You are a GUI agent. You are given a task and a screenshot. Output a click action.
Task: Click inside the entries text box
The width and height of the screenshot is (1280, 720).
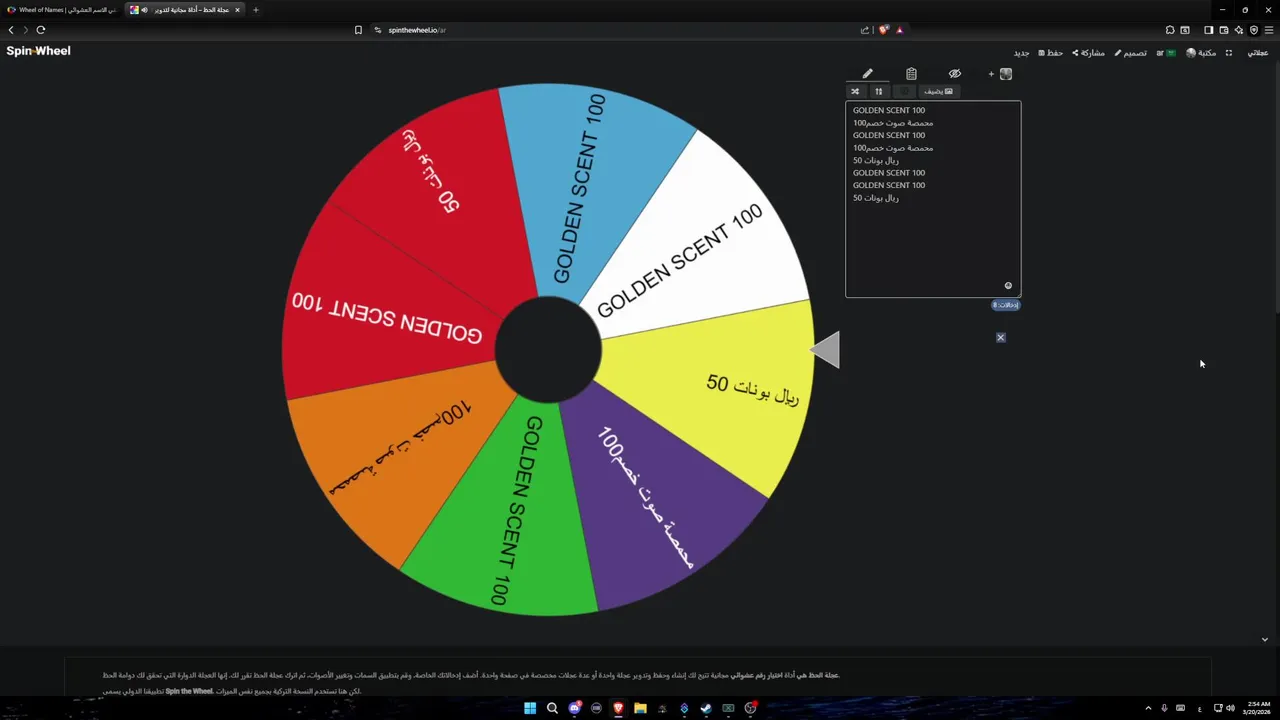[933, 199]
